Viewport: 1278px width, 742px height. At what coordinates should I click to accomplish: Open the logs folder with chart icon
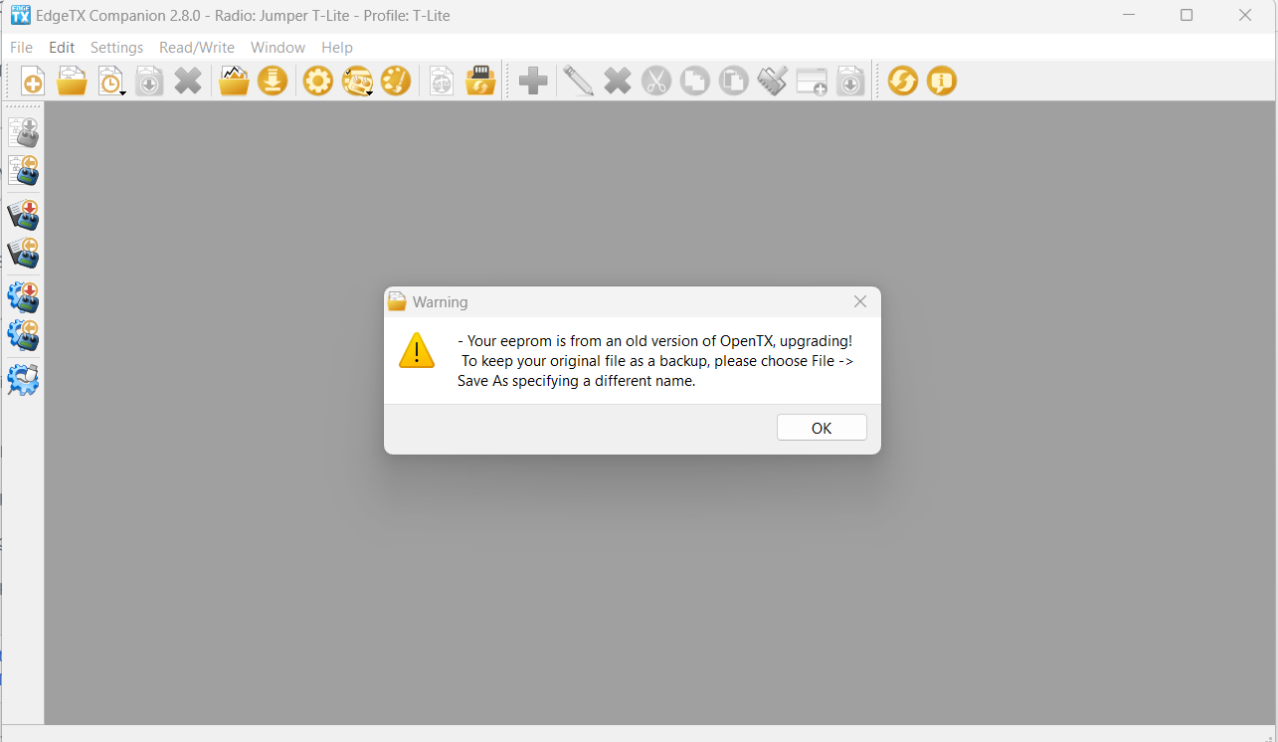point(234,81)
